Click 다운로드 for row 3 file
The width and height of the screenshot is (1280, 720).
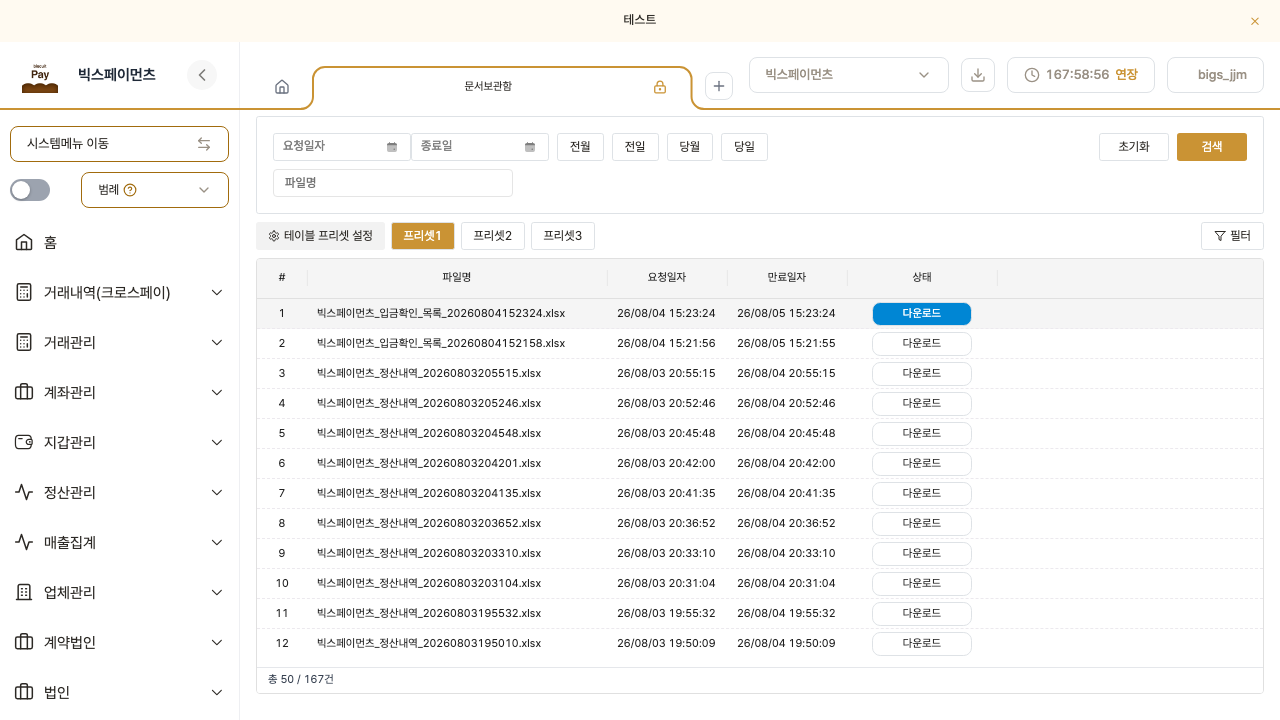coord(922,374)
